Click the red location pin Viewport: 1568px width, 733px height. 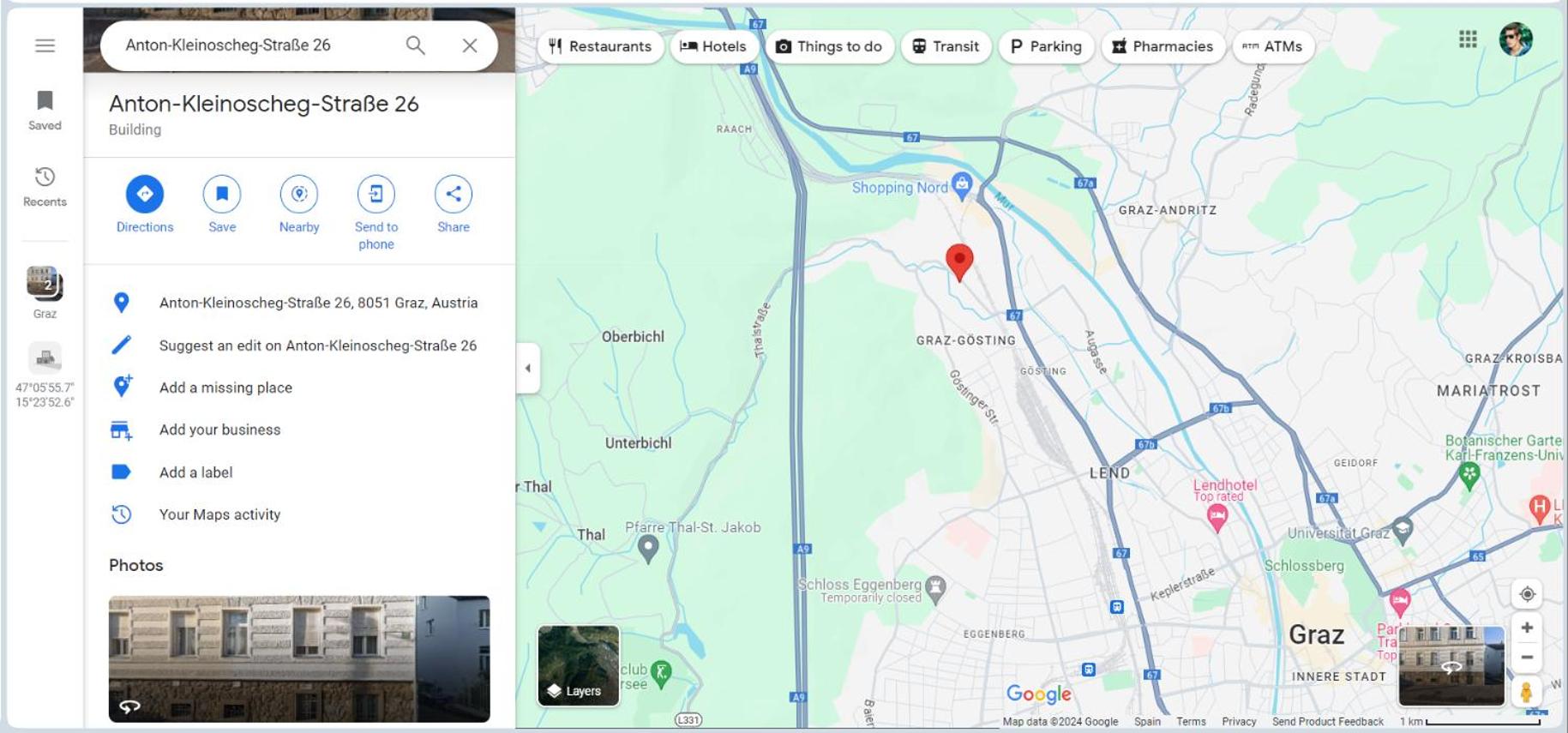coord(959,262)
